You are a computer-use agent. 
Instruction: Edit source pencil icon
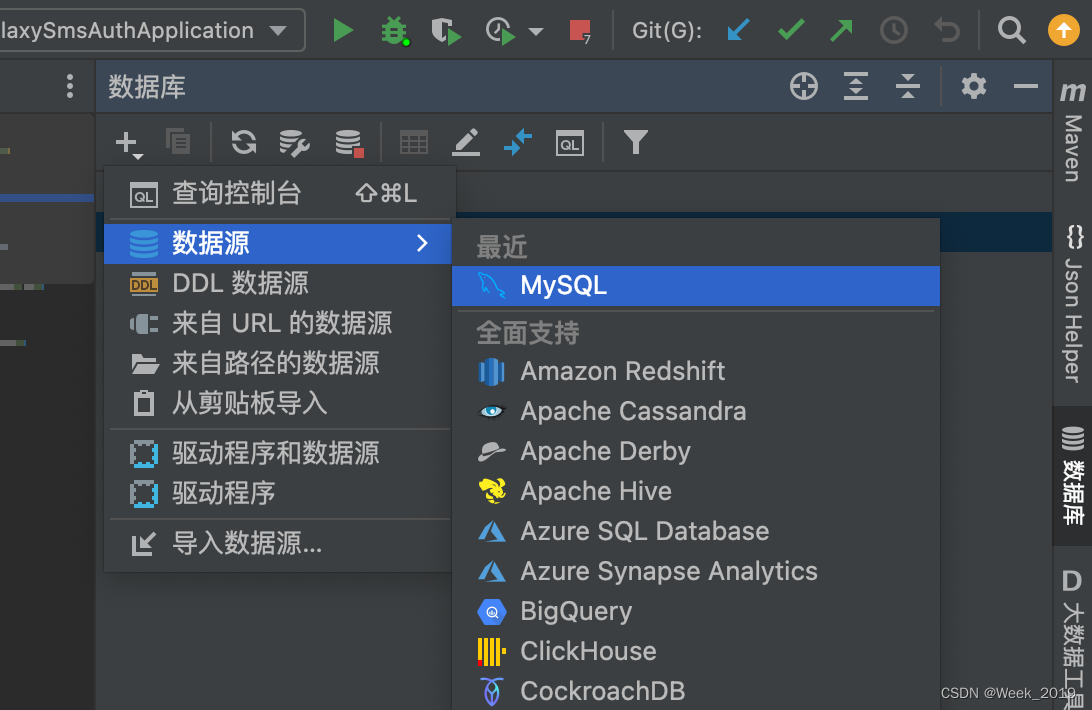pos(466,143)
